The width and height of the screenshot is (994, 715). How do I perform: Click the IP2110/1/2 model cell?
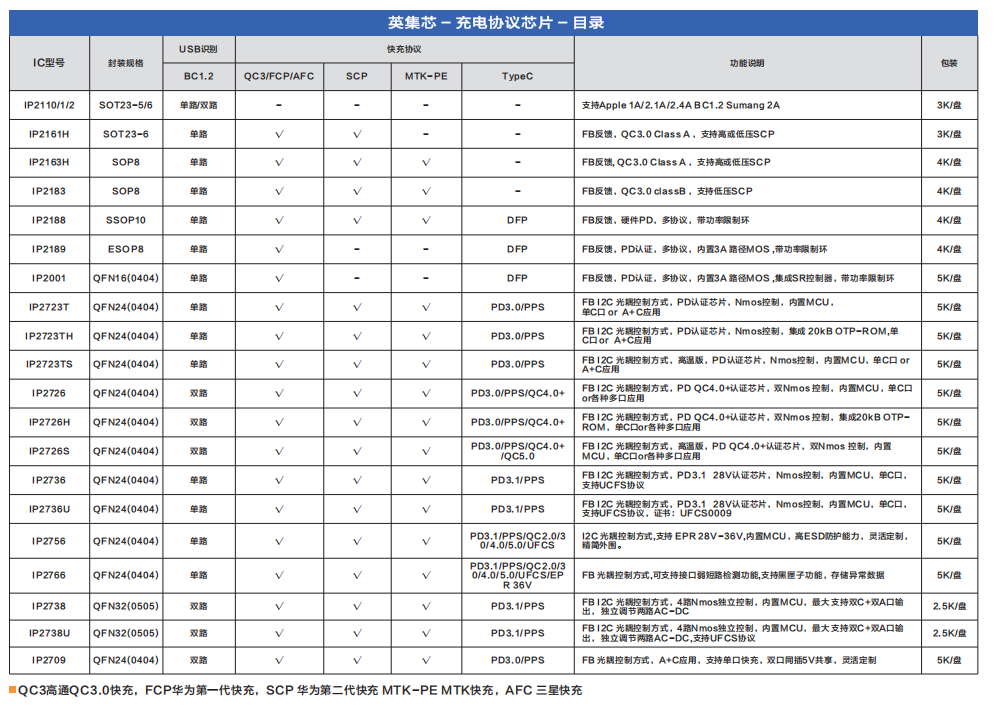pos(49,105)
